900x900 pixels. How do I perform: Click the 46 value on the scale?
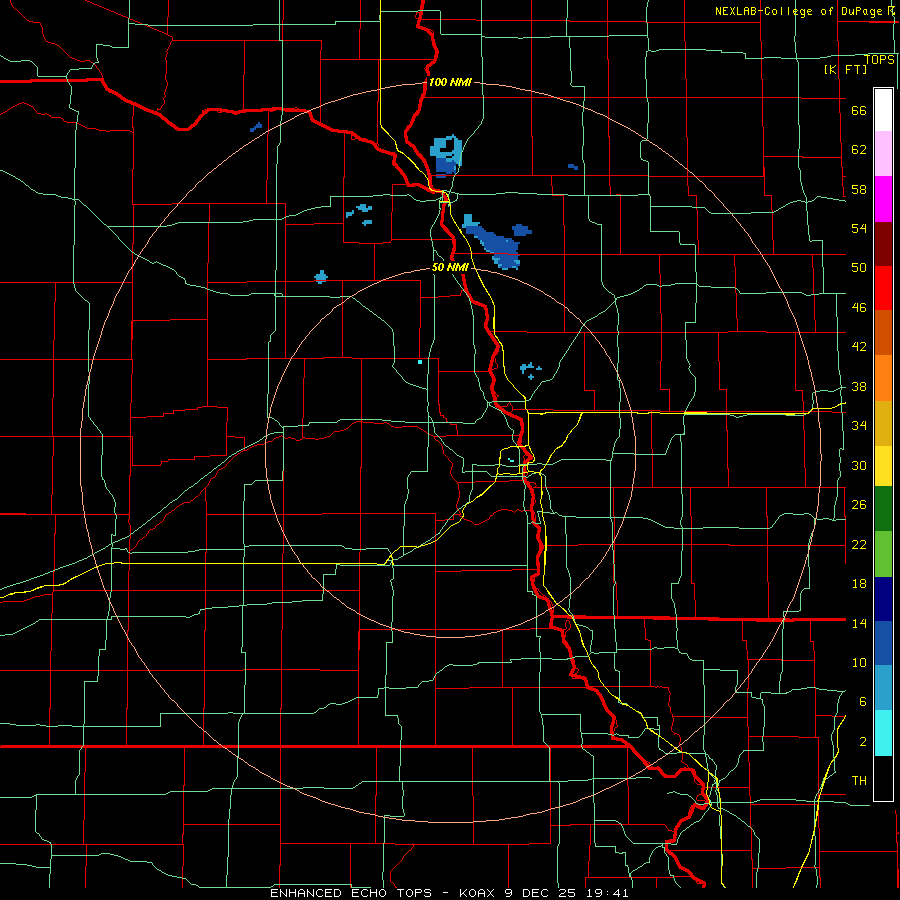click(x=859, y=308)
